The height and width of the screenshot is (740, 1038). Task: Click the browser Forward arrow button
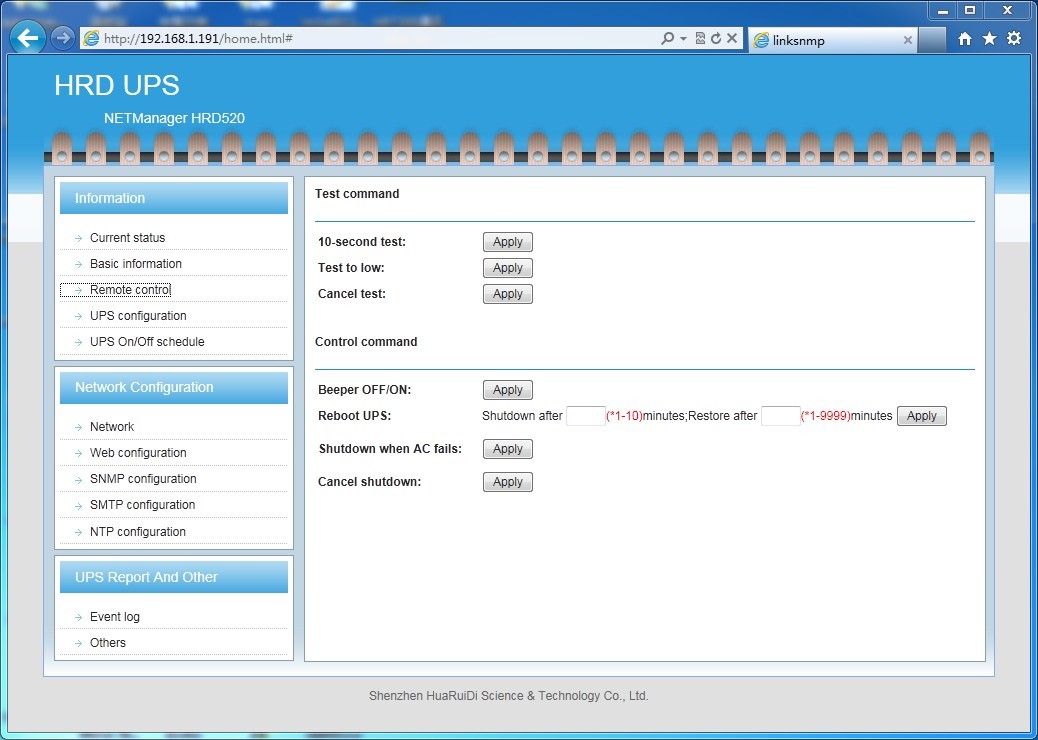[63, 39]
